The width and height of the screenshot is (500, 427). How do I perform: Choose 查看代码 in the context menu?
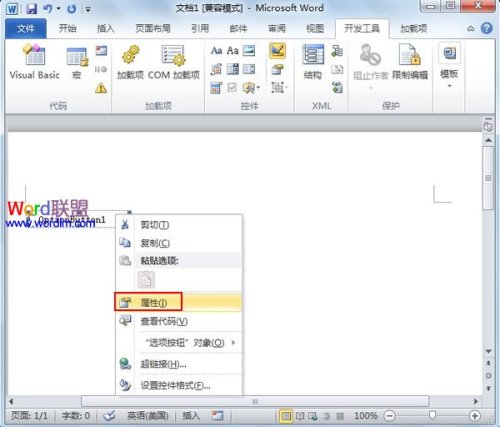coord(179,321)
